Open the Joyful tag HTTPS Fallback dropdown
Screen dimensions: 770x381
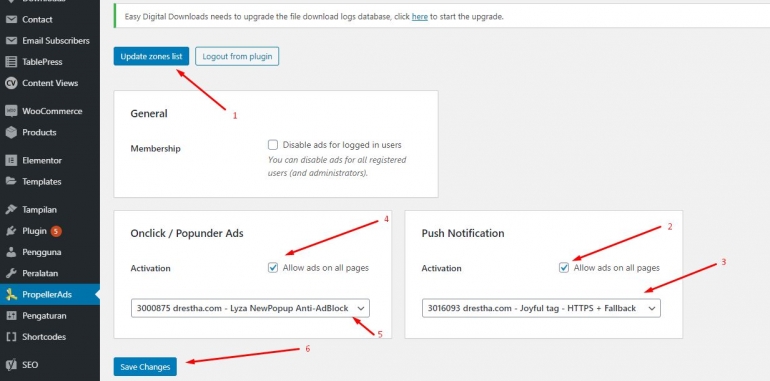541,308
